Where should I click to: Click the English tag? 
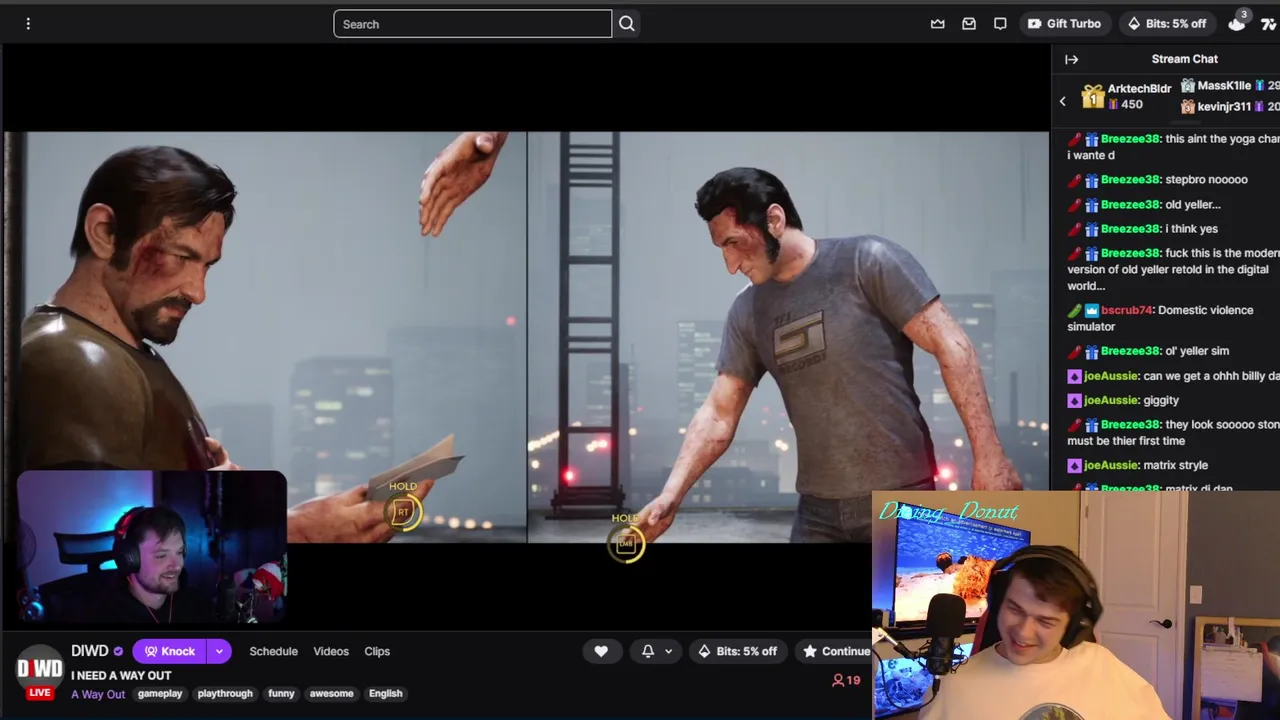(385, 693)
